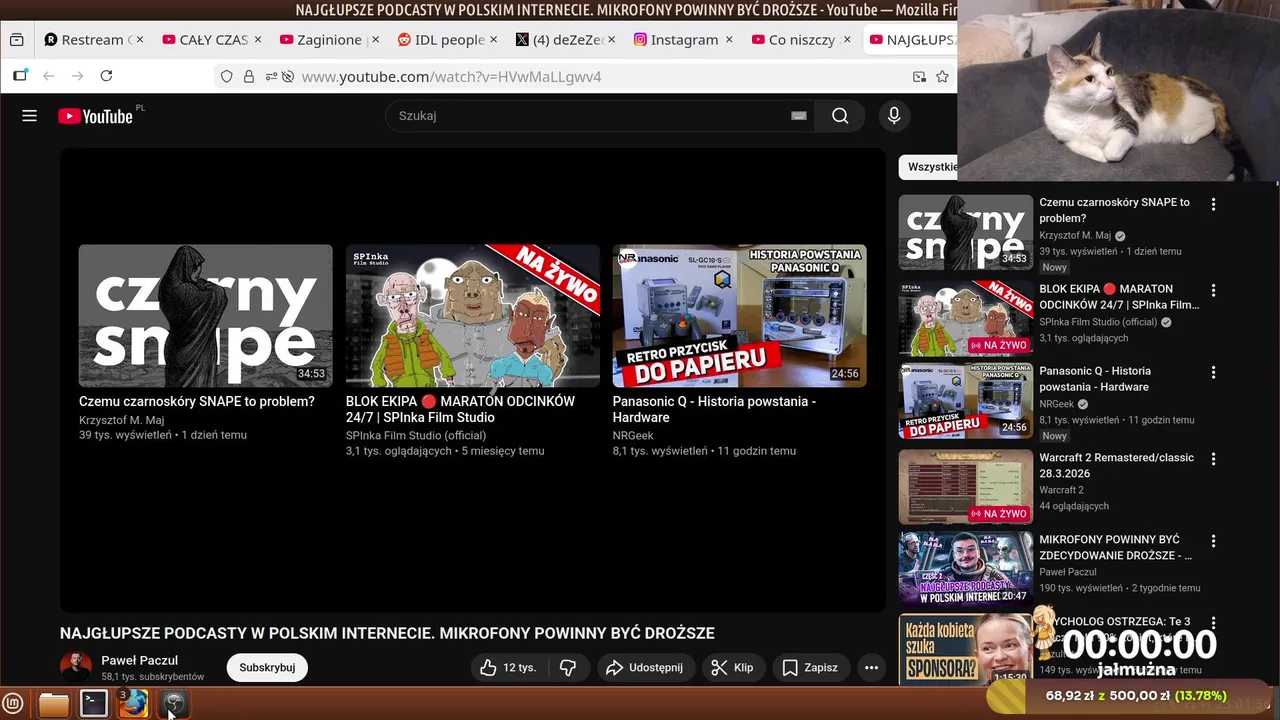Open options menu for sidebar BLOK EKIPA MARATON
This screenshot has width=1280, height=720.
click(1213, 290)
